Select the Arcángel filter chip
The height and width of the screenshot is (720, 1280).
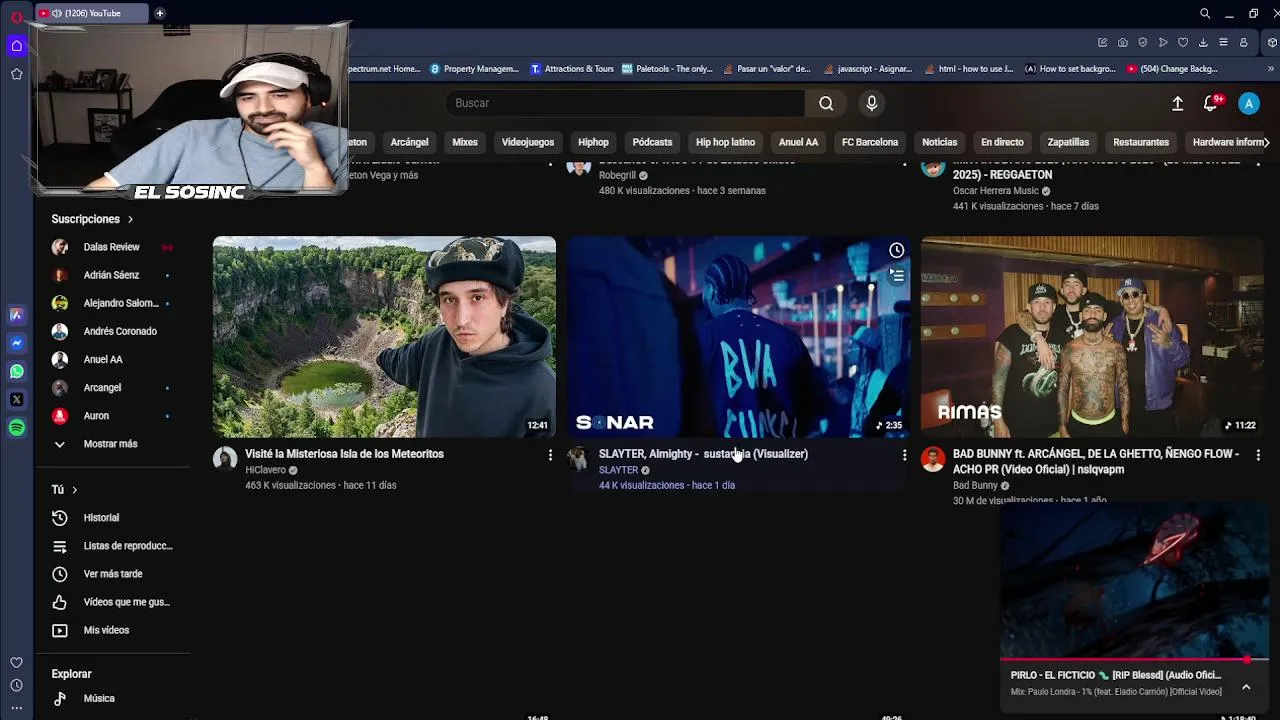409,142
